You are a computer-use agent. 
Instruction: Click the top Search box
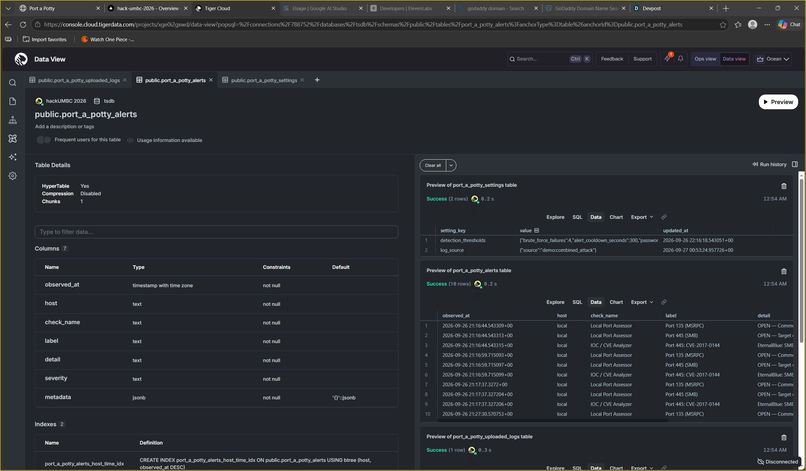point(549,59)
